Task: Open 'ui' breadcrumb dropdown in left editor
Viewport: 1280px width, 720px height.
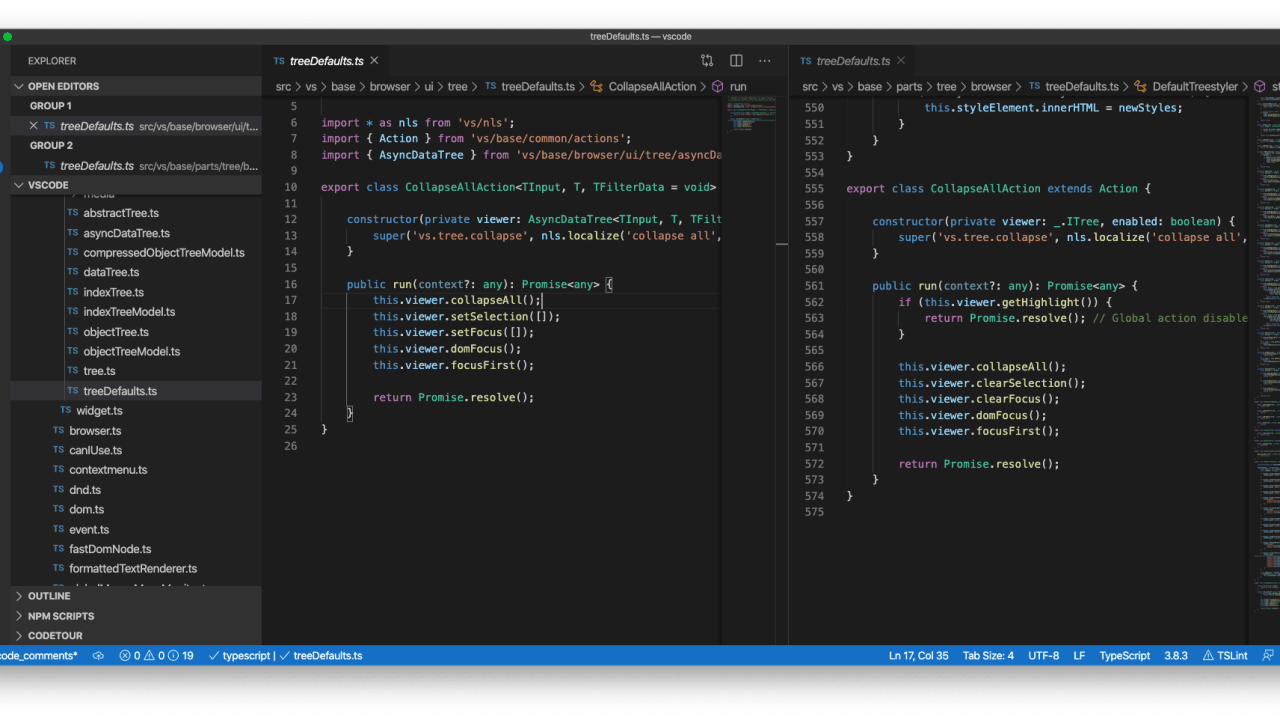Action: (429, 87)
